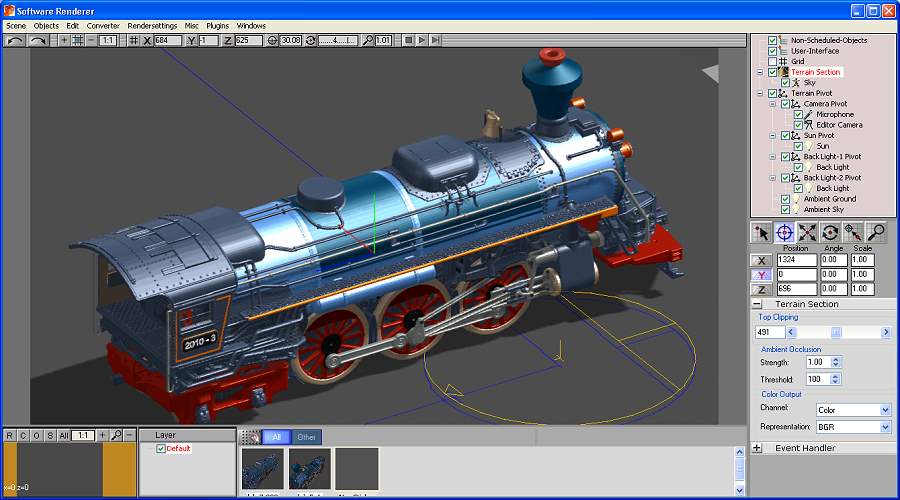Collapse the Camera Pivot tree node
Screen dimensions: 900x500
773,104
